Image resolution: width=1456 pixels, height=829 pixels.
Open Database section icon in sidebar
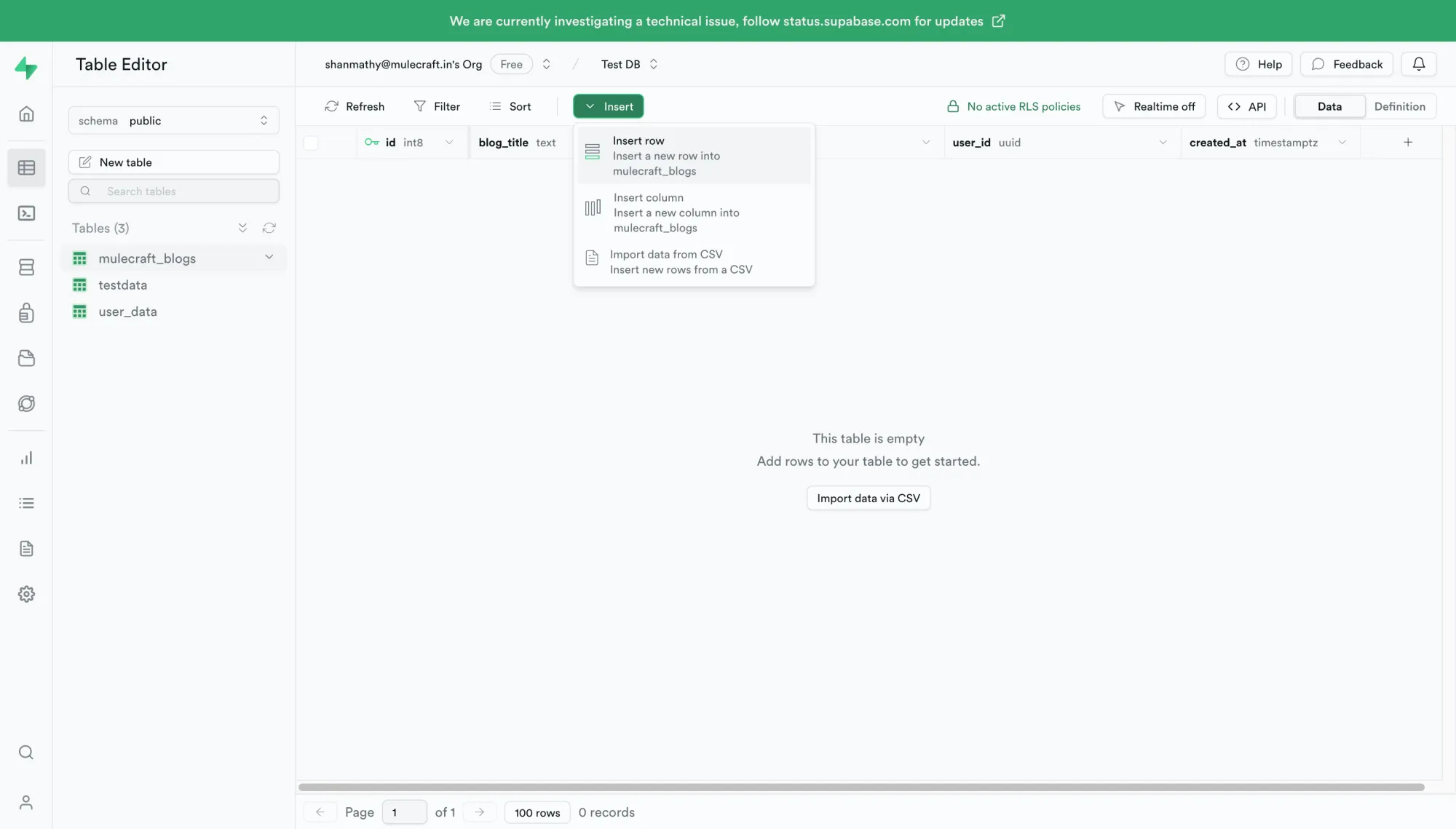26,267
